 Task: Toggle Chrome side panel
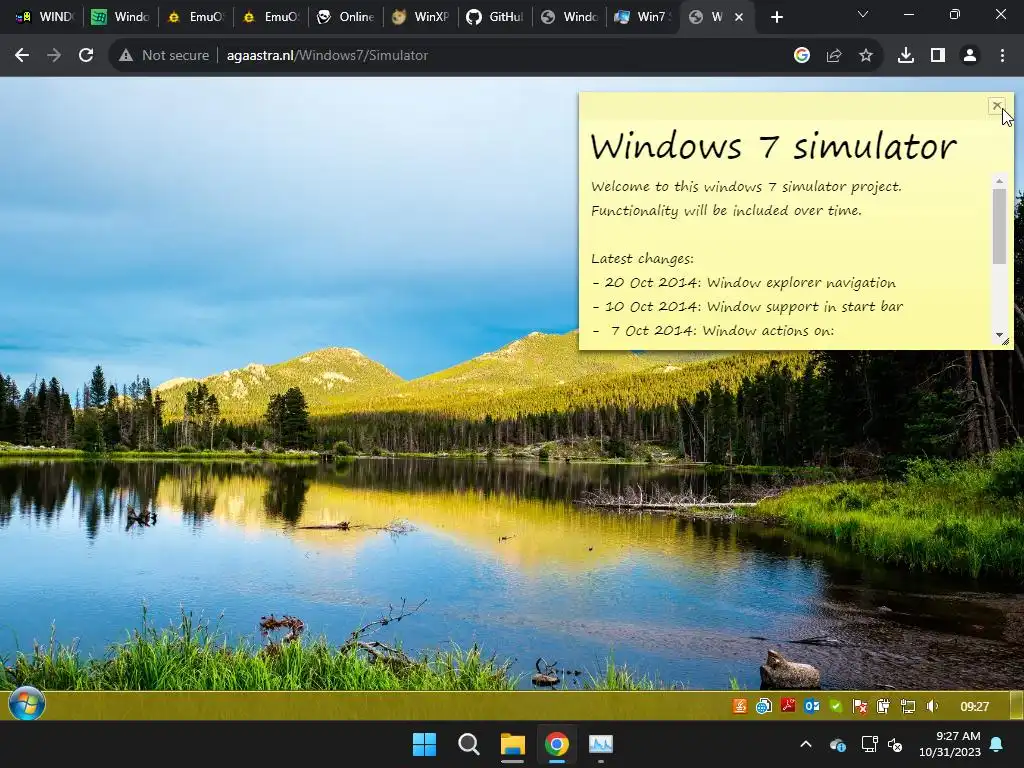pos(938,56)
